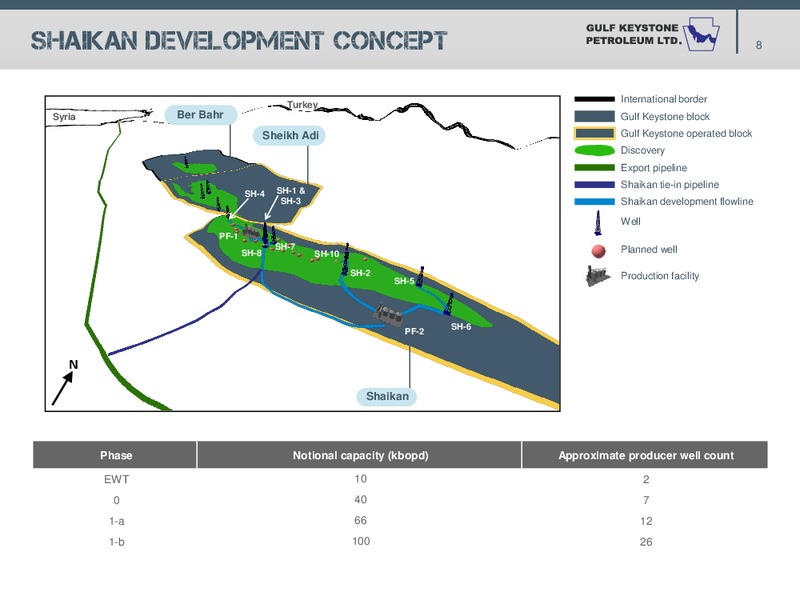This screenshot has width=800, height=600.
Task: Click the Shaikan development flowline legend swatch
Action: (x=594, y=202)
